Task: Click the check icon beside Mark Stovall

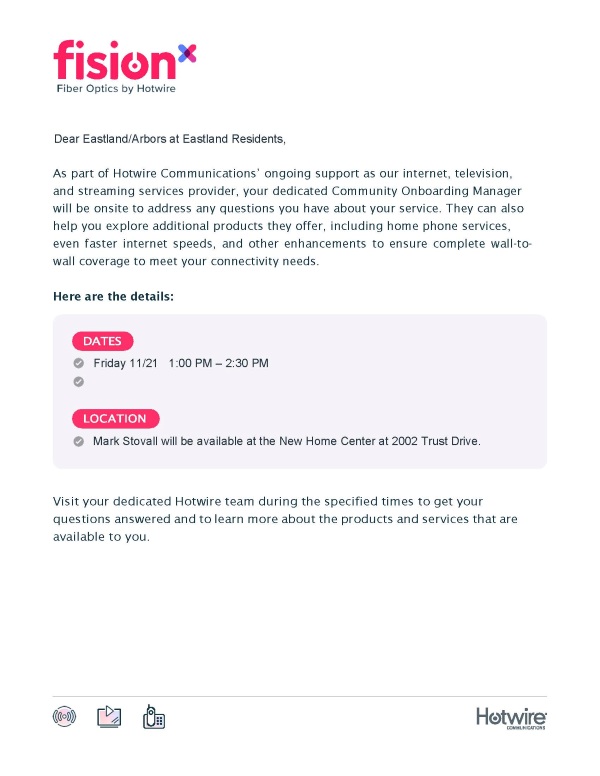Action: (x=79, y=440)
